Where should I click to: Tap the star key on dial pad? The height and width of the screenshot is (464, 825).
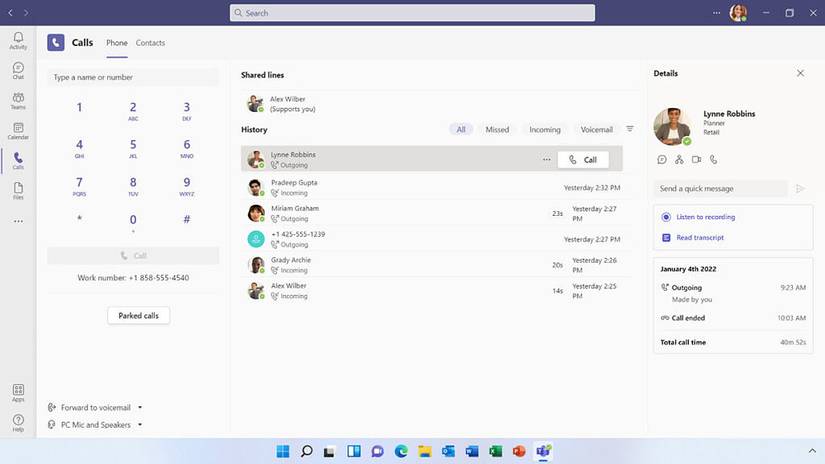[79, 219]
